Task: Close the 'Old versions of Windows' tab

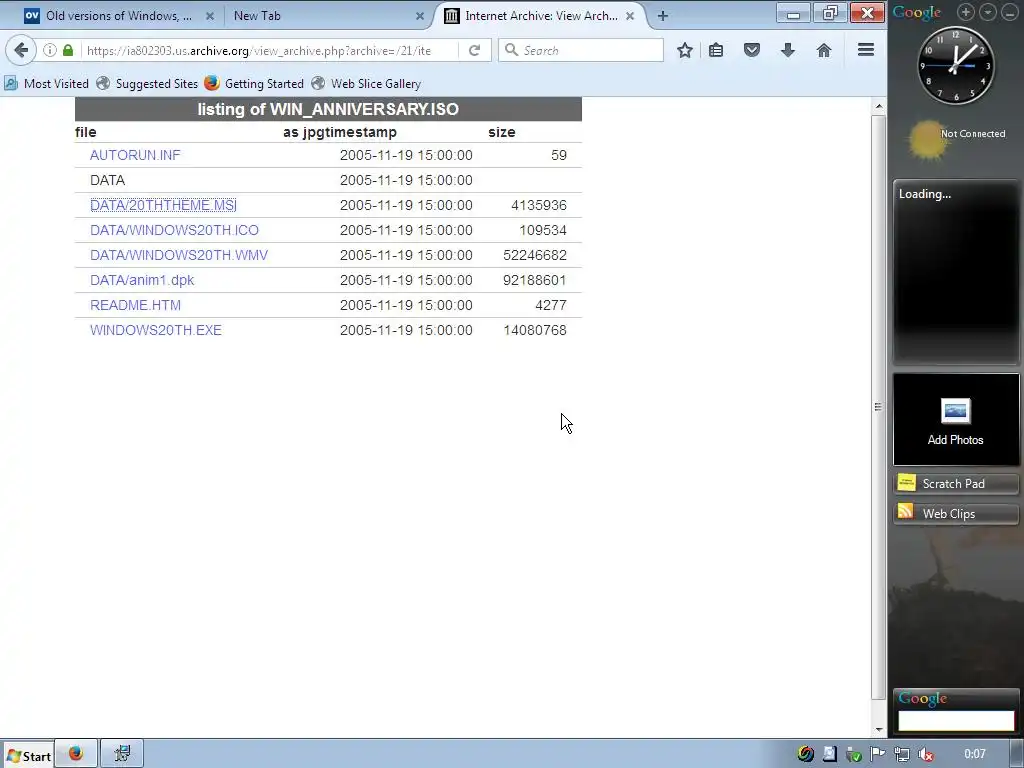Action: click(210, 16)
